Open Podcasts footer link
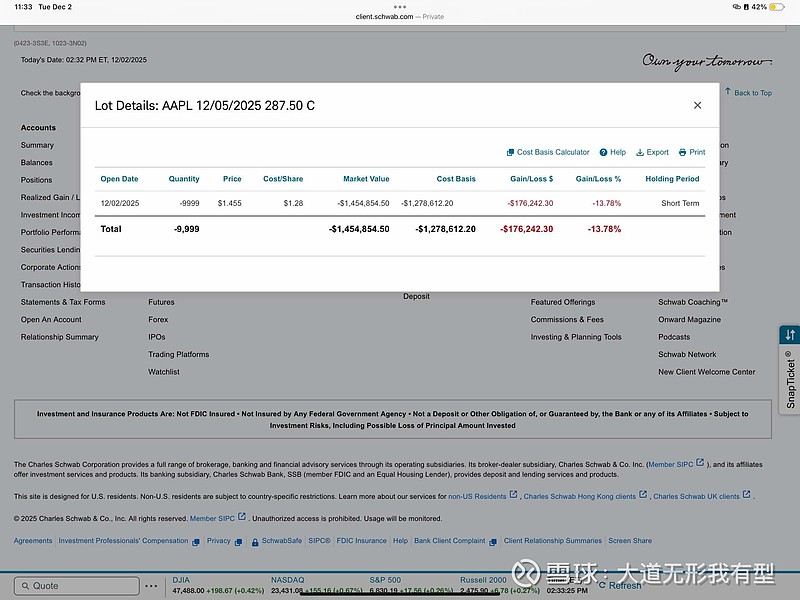 [674, 337]
